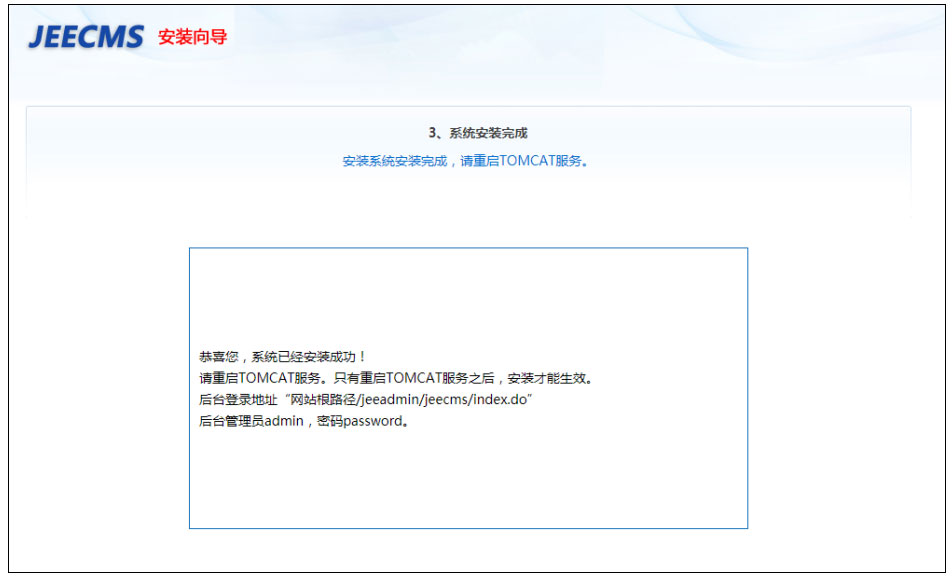Viewport: 952px width, 580px height.
Task: Click the admin username text
Action: (283, 421)
